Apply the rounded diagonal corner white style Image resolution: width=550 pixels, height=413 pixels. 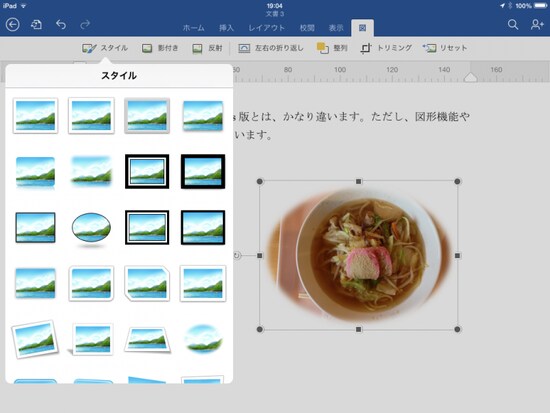coord(91,284)
